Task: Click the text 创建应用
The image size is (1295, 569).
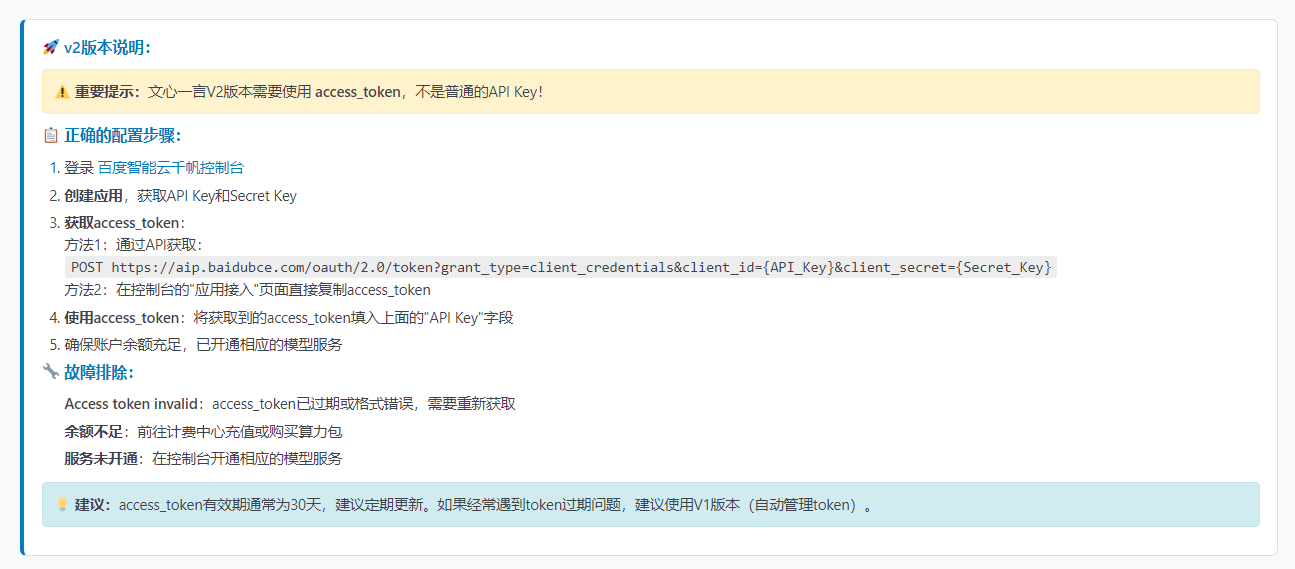Action: (x=93, y=196)
